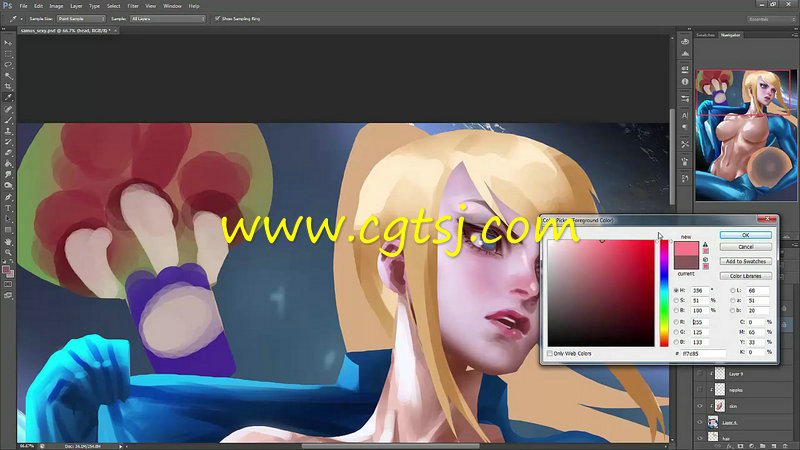Select the Zoom tool
The height and width of the screenshot is (450, 800).
(x=8, y=252)
